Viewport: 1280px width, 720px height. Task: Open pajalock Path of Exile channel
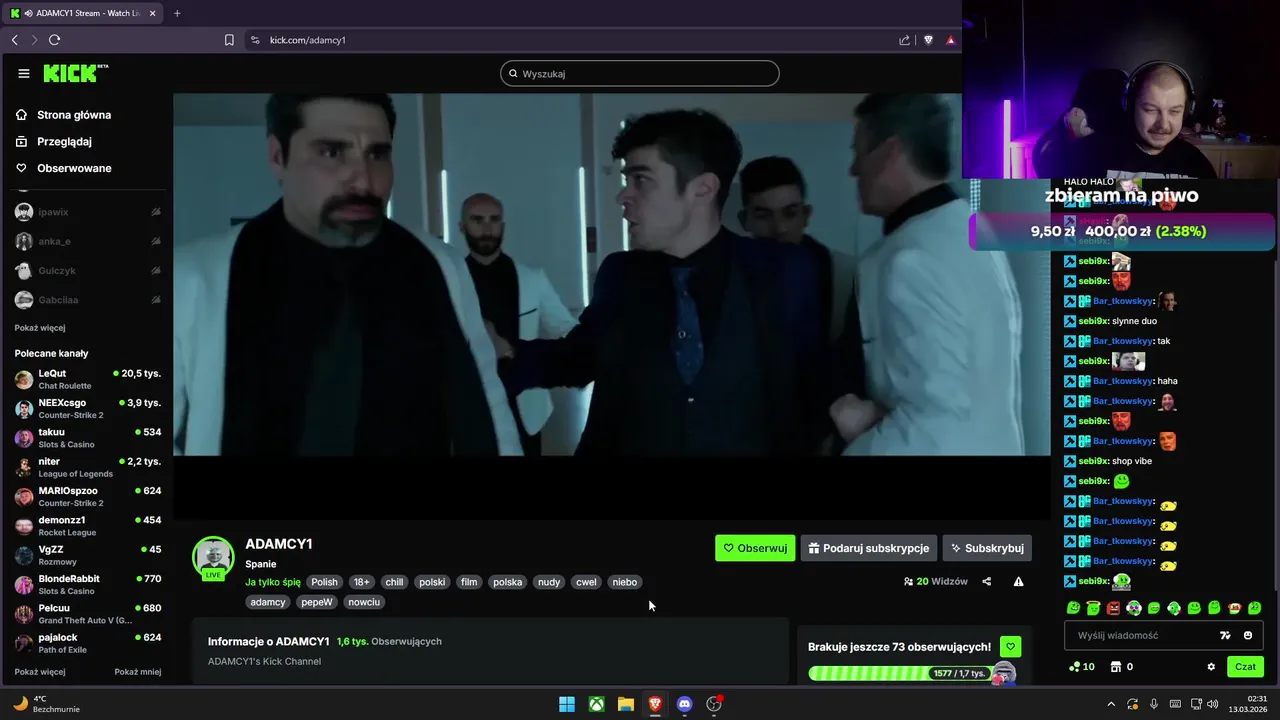coord(88,643)
